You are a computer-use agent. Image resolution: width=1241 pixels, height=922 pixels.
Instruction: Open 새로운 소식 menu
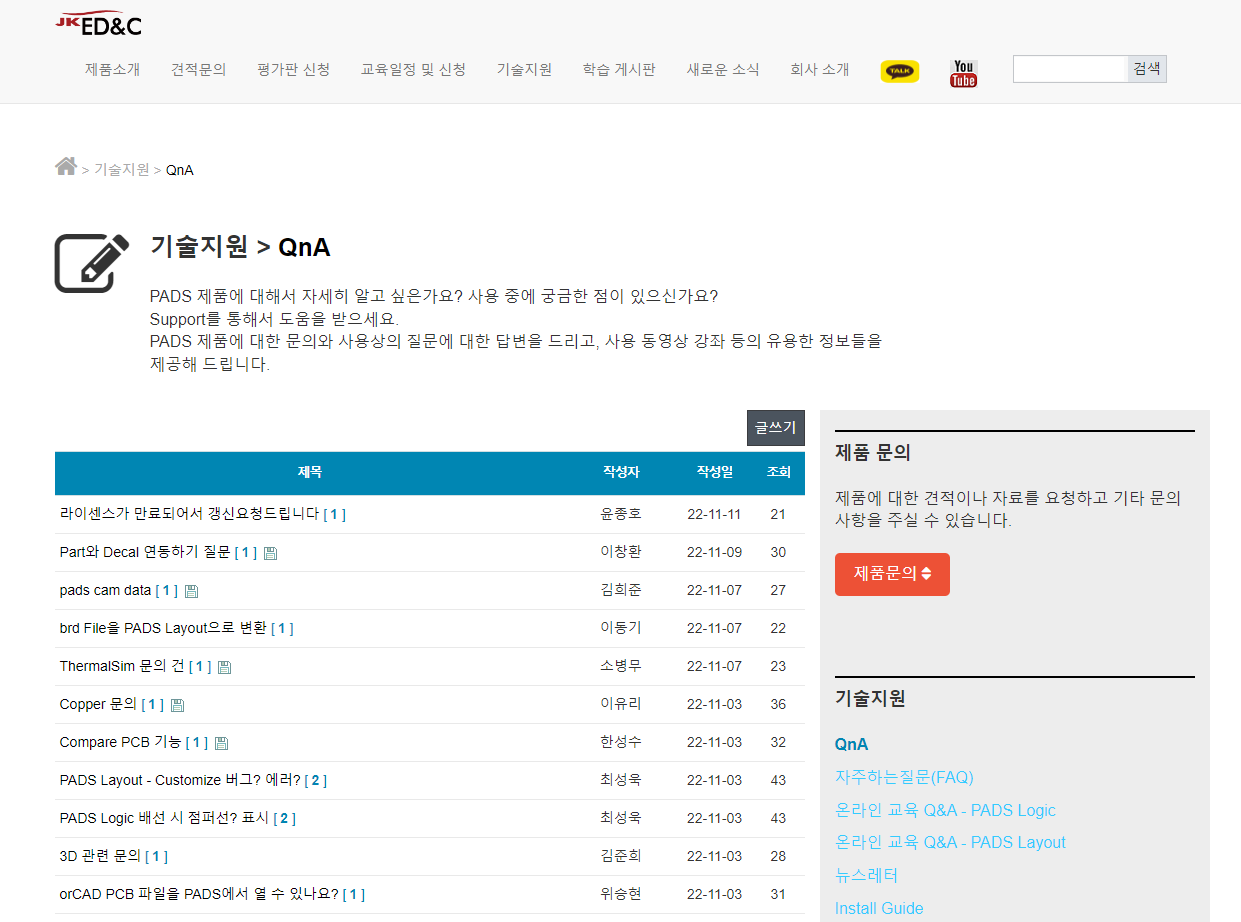click(723, 69)
